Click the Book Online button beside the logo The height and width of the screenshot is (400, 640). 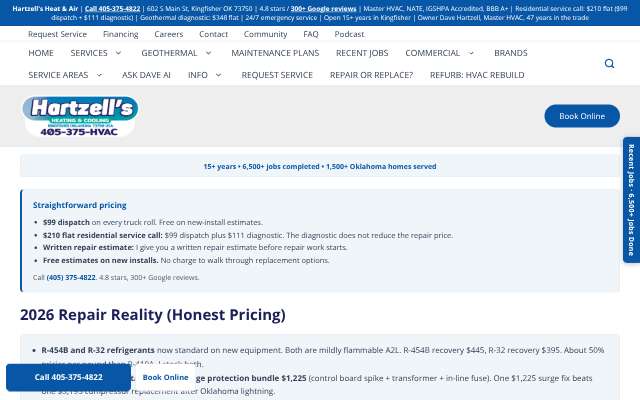pyautogui.click(x=582, y=116)
